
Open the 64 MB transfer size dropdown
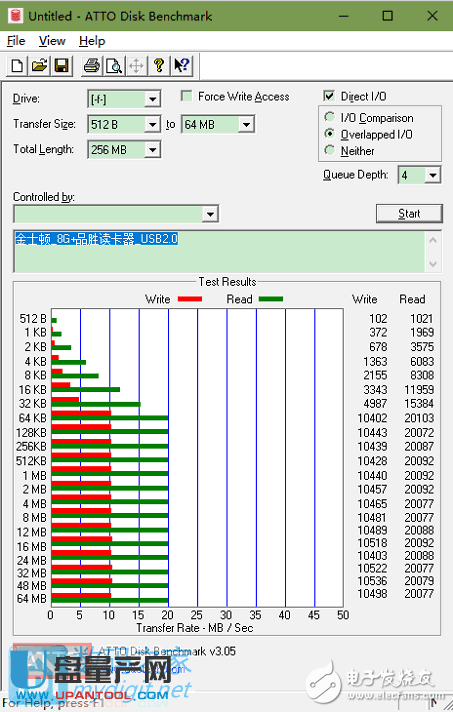click(246, 124)
